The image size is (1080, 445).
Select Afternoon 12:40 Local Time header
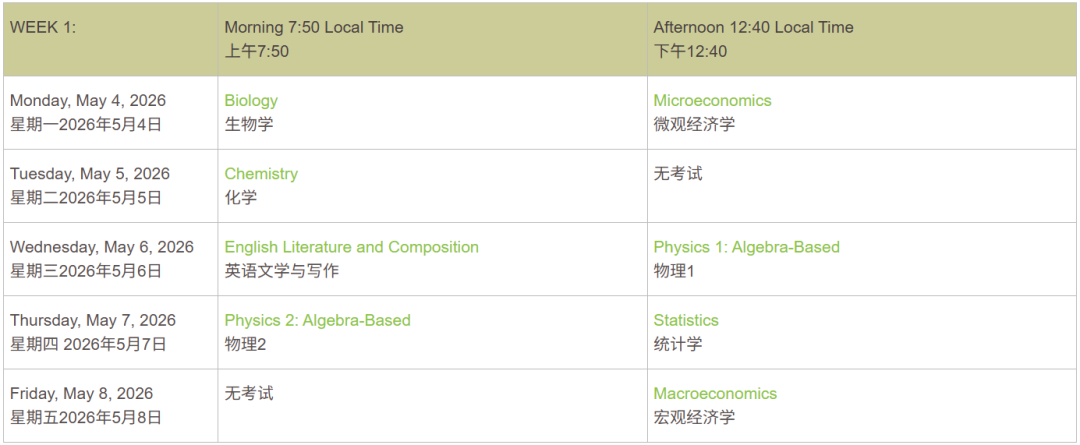tap(753, 27)
